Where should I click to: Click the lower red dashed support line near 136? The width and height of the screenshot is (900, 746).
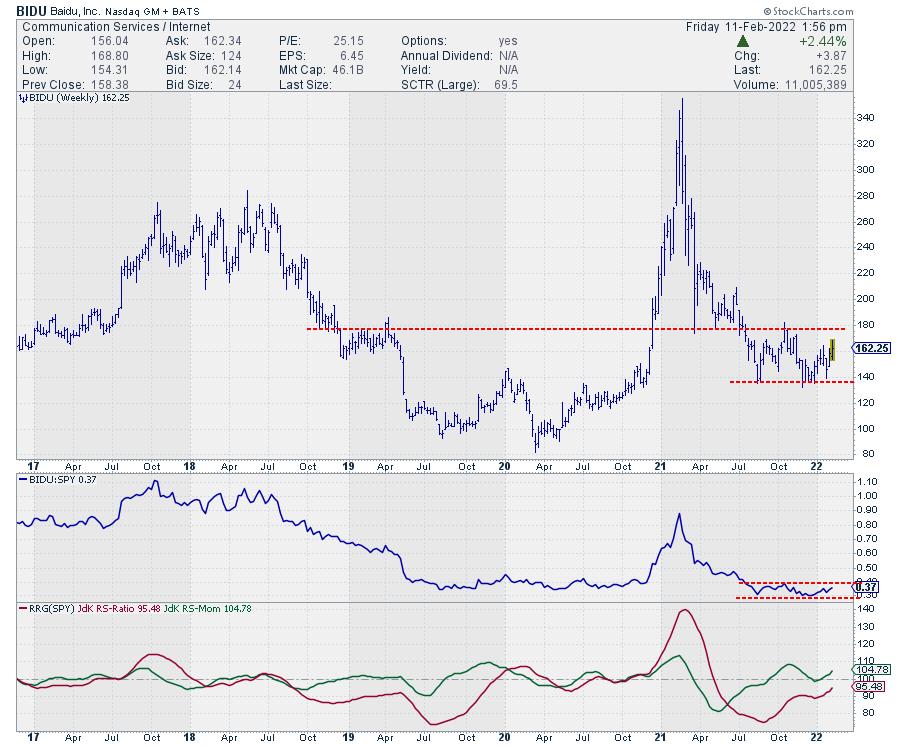[780, 381]
